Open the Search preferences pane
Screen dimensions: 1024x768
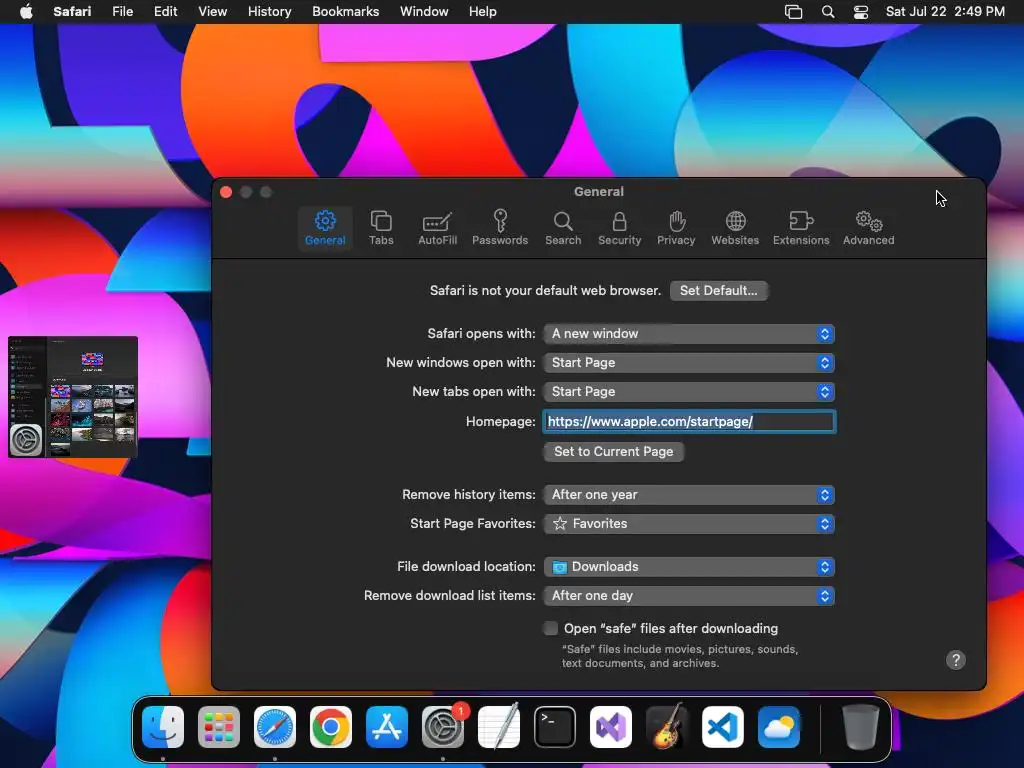point(563,227)
